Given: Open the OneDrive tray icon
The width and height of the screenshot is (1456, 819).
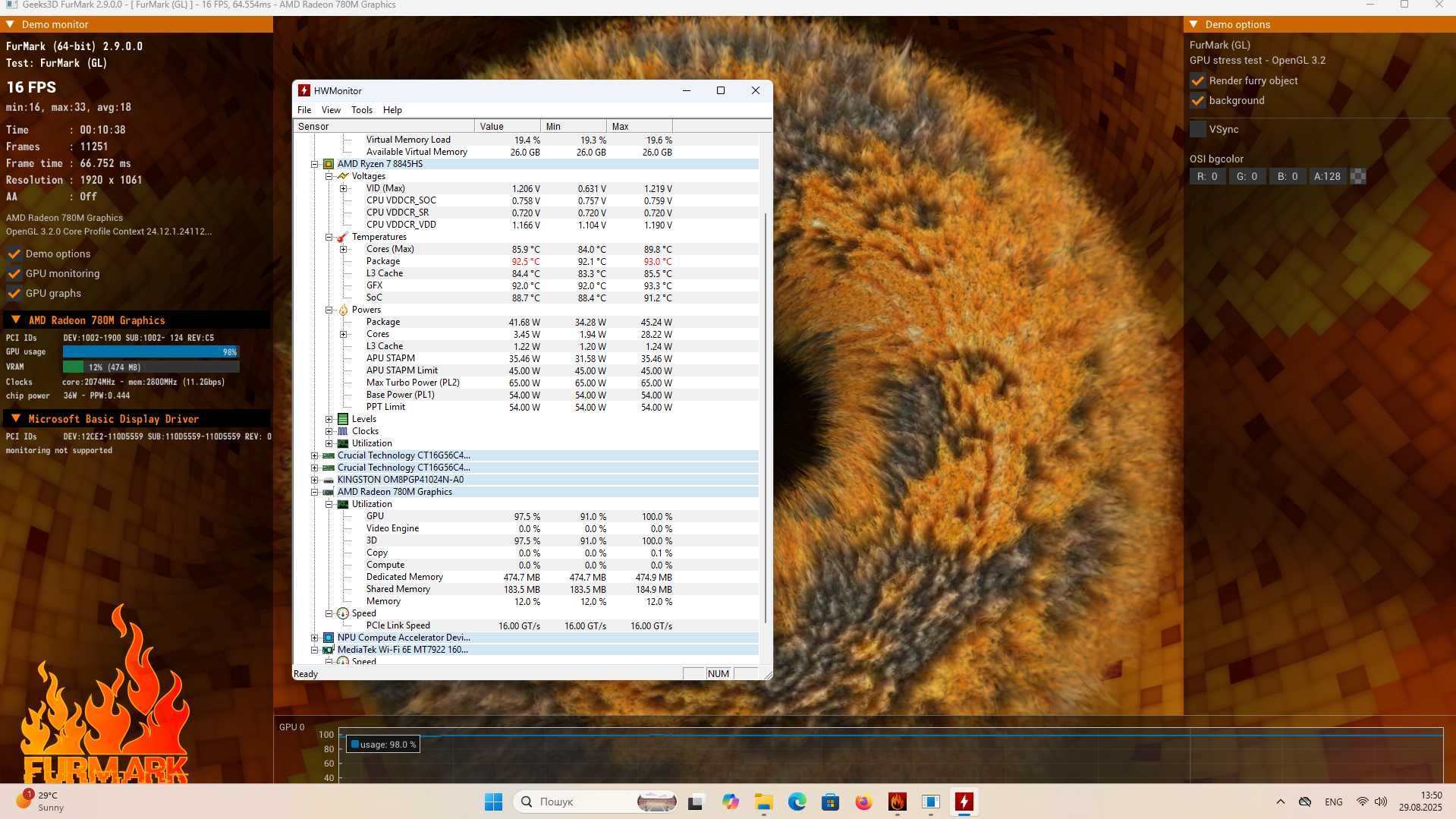Looking at the screenshot, I should click(1305, 802).
